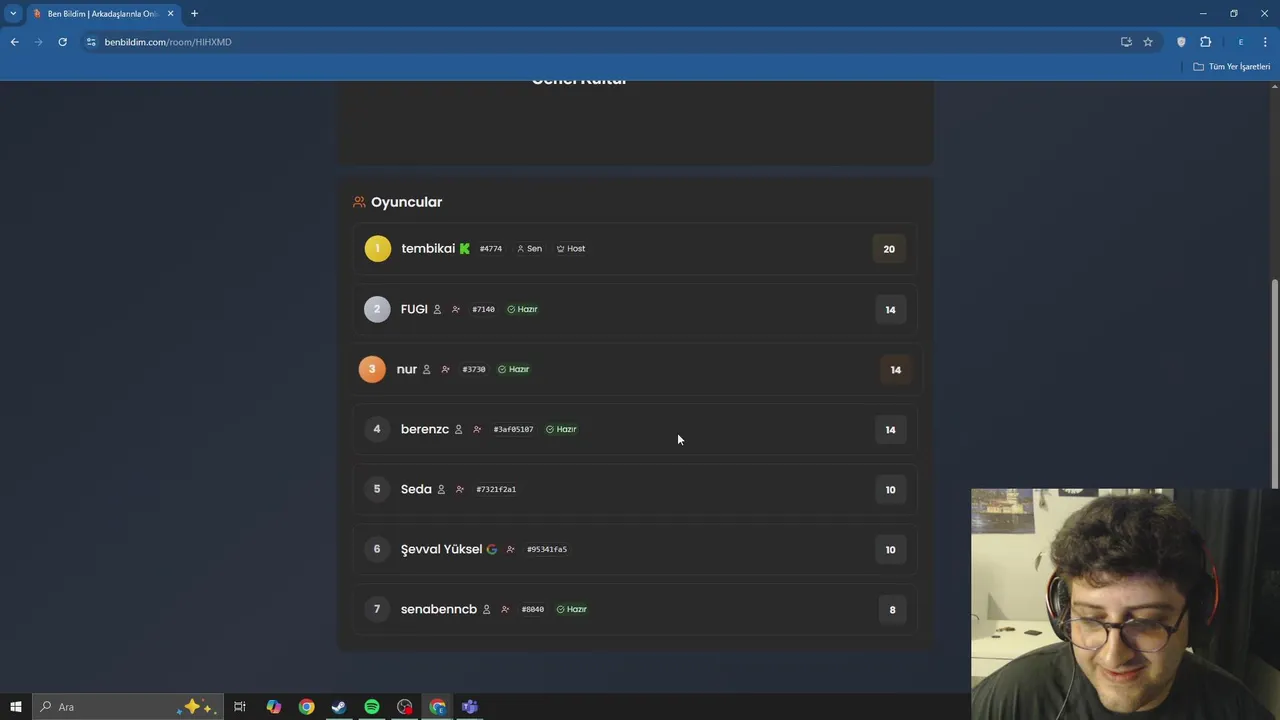
Task: Click the person icon beside FUGI
Action: tap(437, 309)
